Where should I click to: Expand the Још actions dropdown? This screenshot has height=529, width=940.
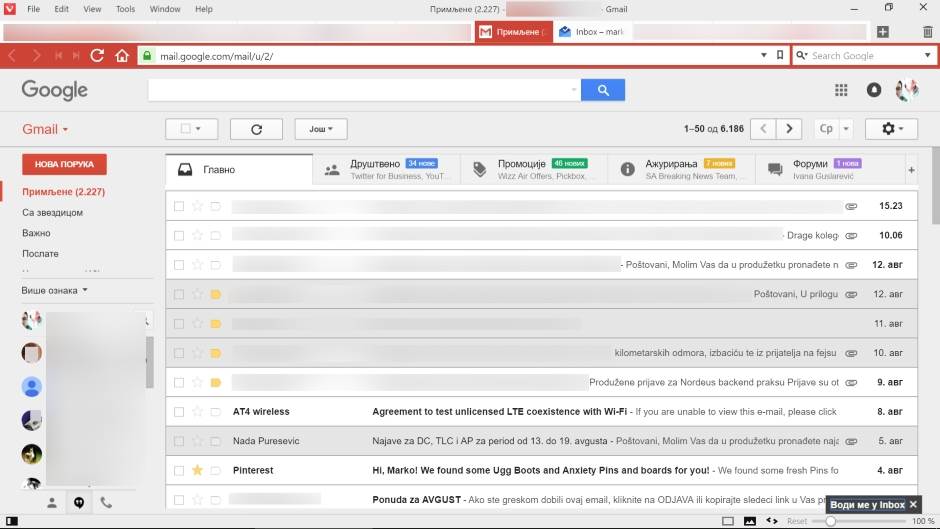(x=320, y=129)
